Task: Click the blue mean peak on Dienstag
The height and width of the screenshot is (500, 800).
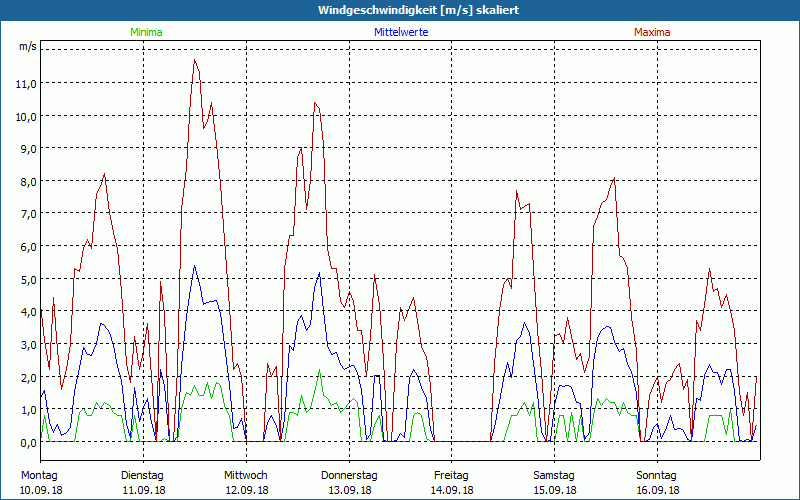Action: (194, 266)
